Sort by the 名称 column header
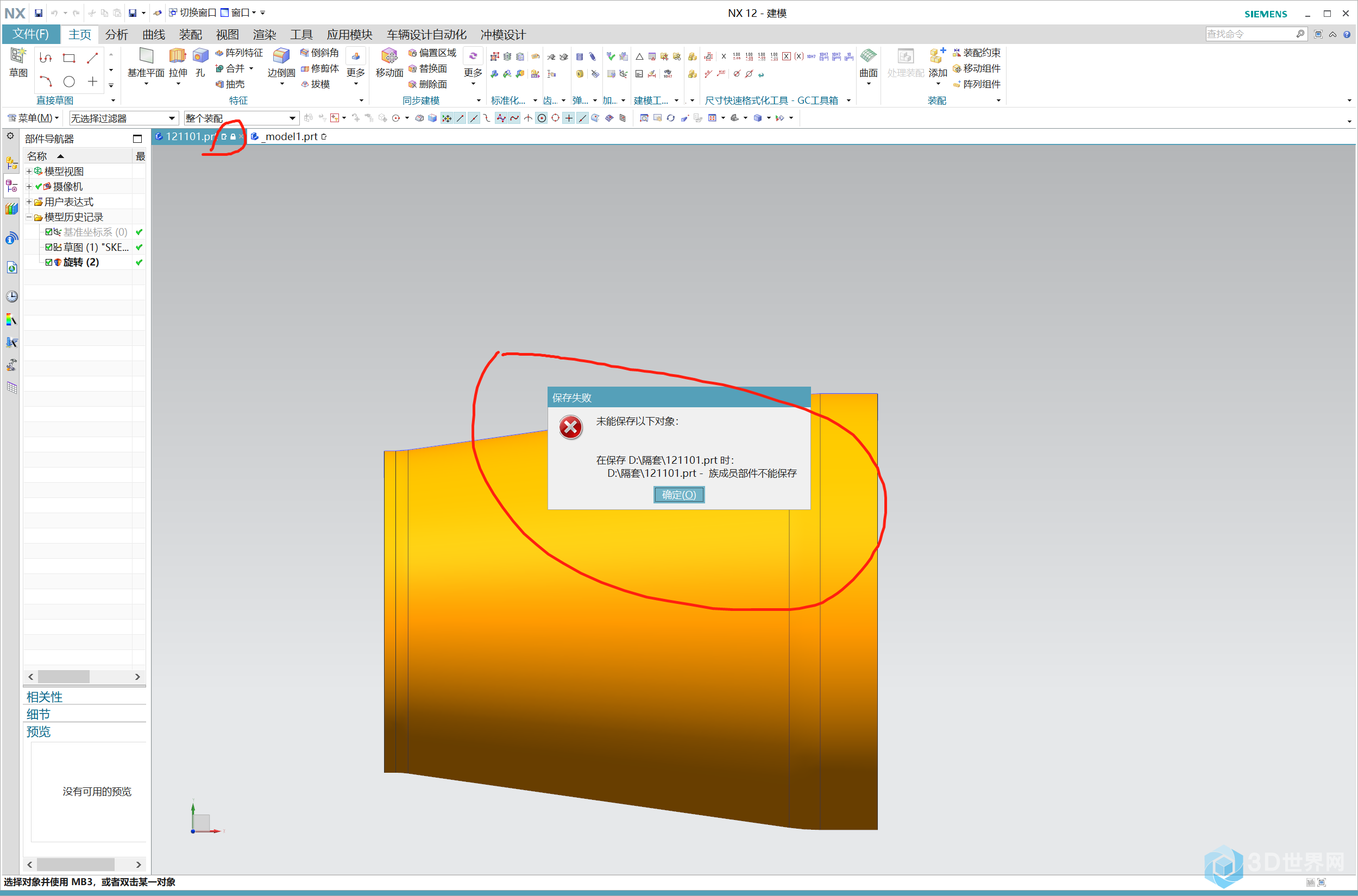Image resolution: width=1358 pixels, height=896 pixels. 78,156
